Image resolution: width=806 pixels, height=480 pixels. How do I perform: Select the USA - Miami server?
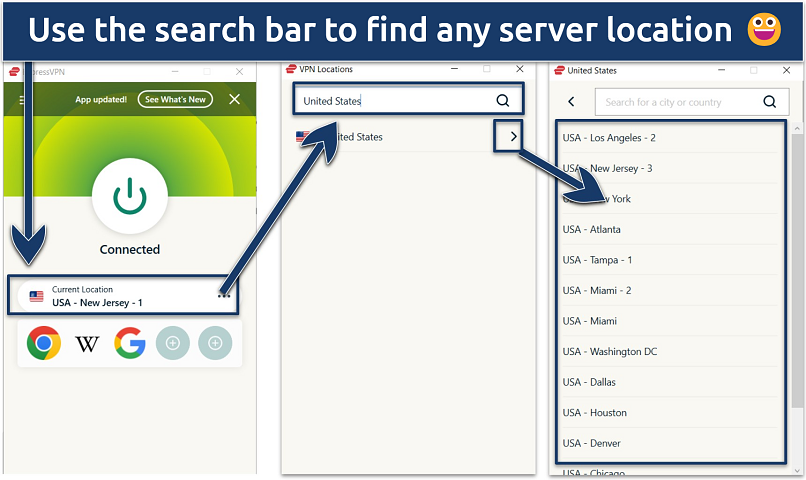pos(670,321)
